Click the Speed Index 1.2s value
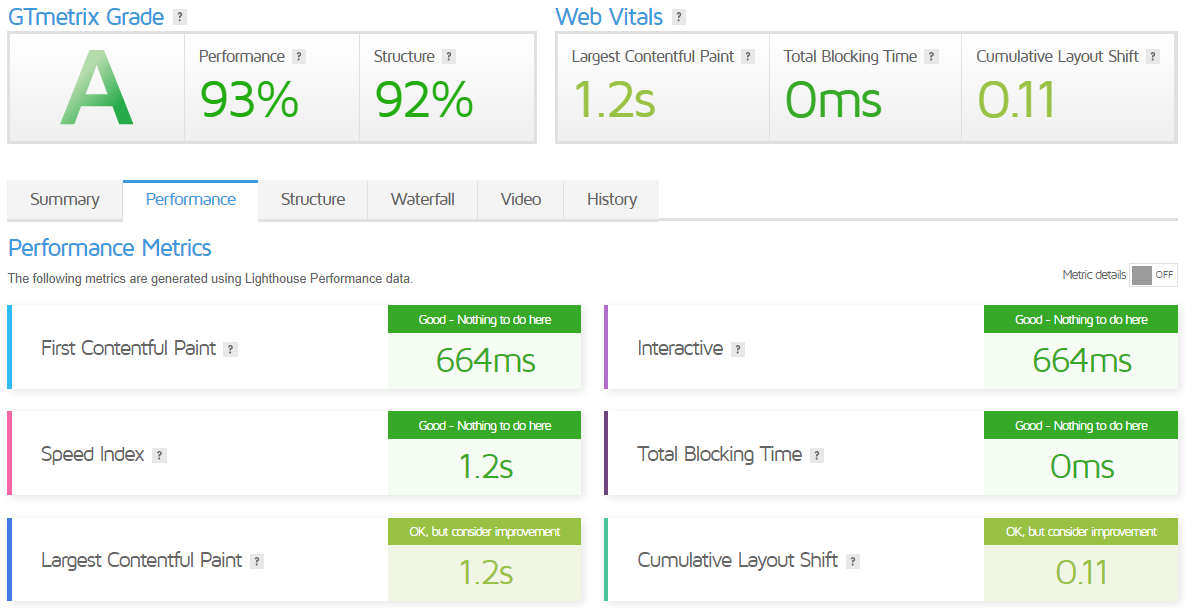 pyautogui.click(x=485, y=467)
